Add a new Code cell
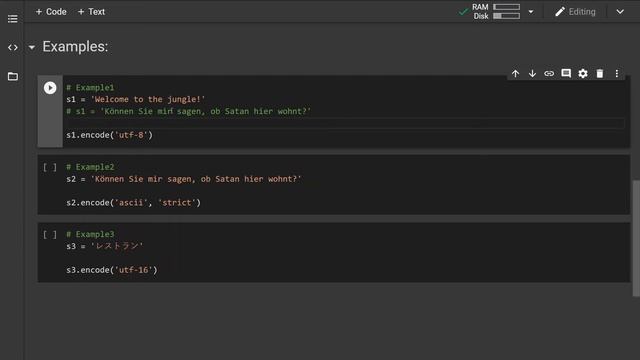640x360 pixels. point(51,12)
